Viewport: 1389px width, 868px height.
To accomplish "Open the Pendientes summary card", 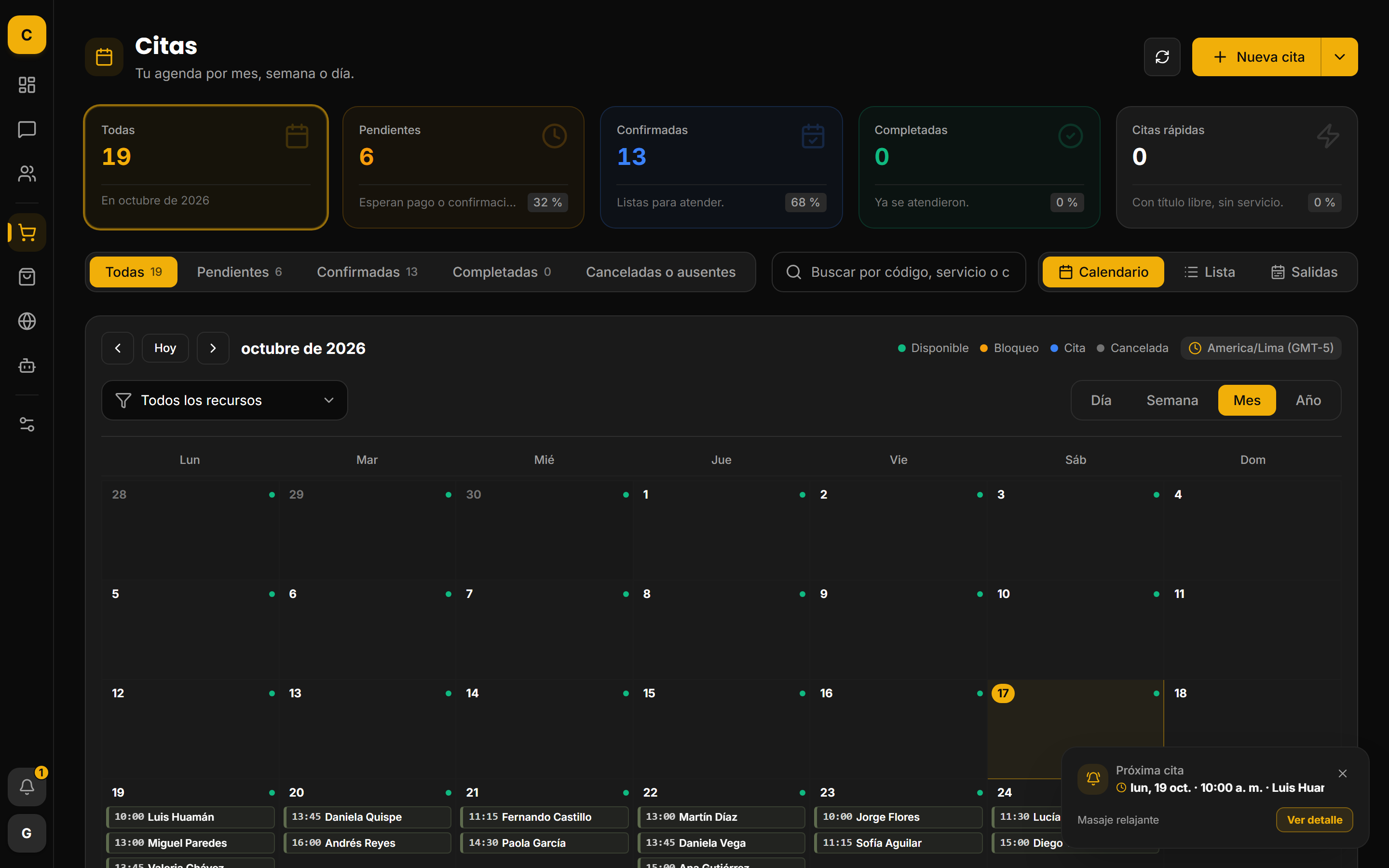I will (463, 167).
